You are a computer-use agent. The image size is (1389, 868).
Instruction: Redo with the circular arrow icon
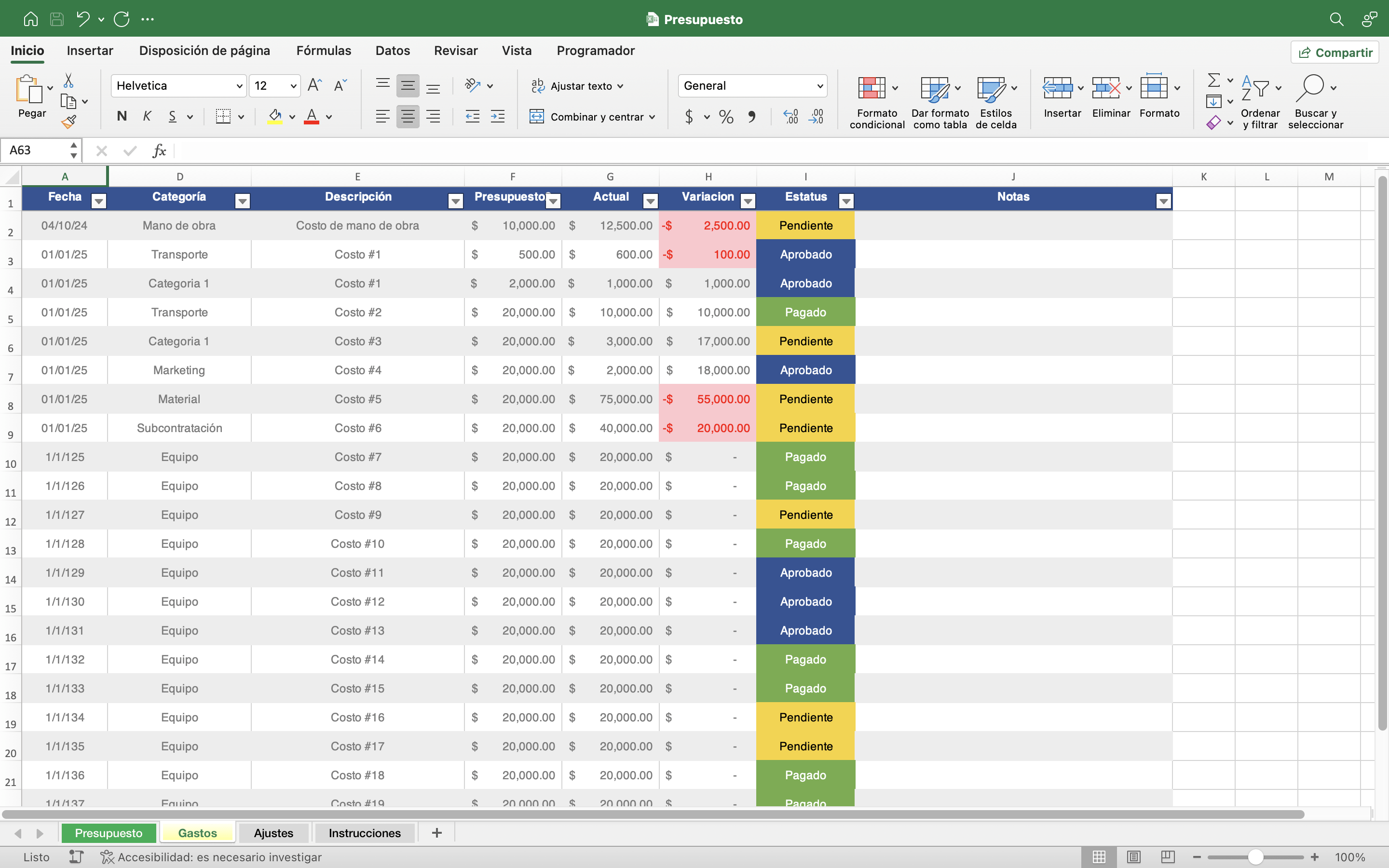[x=121, y=19]
